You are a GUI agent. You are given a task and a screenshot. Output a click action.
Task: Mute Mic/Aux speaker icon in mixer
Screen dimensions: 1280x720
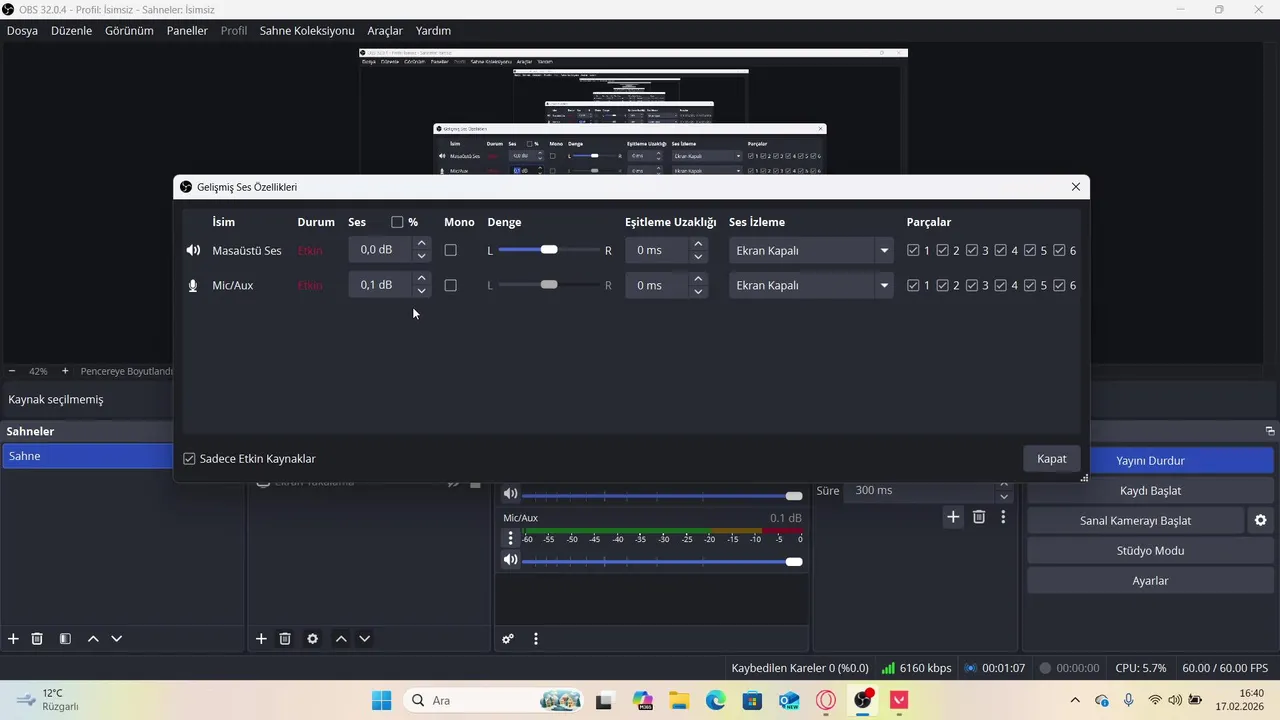coord(510,560)
